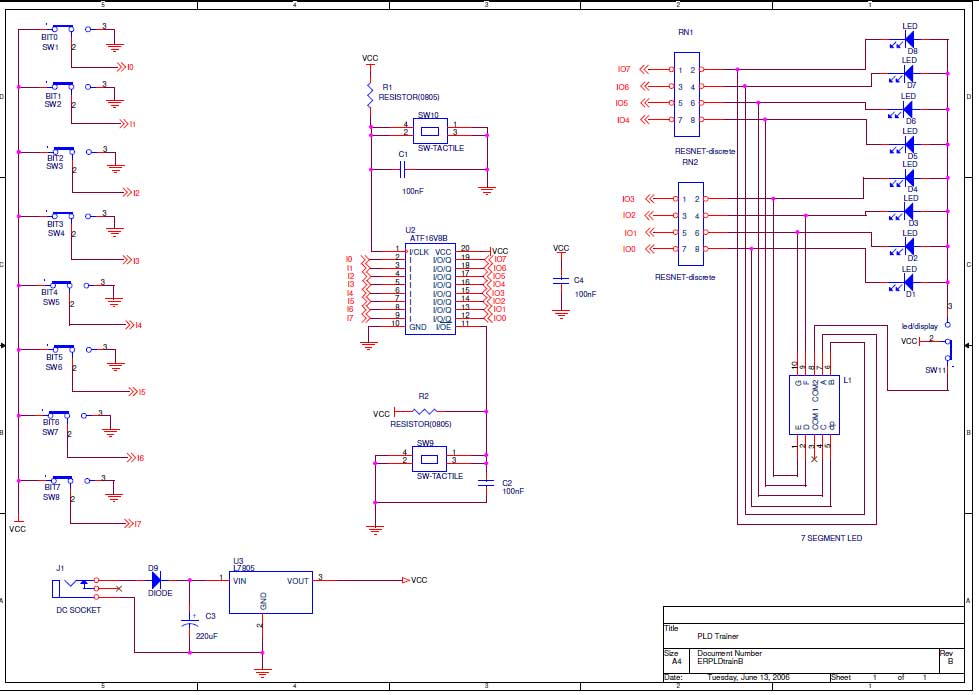Click the 'PLD Trainer' title text

[x=717, y=636]
